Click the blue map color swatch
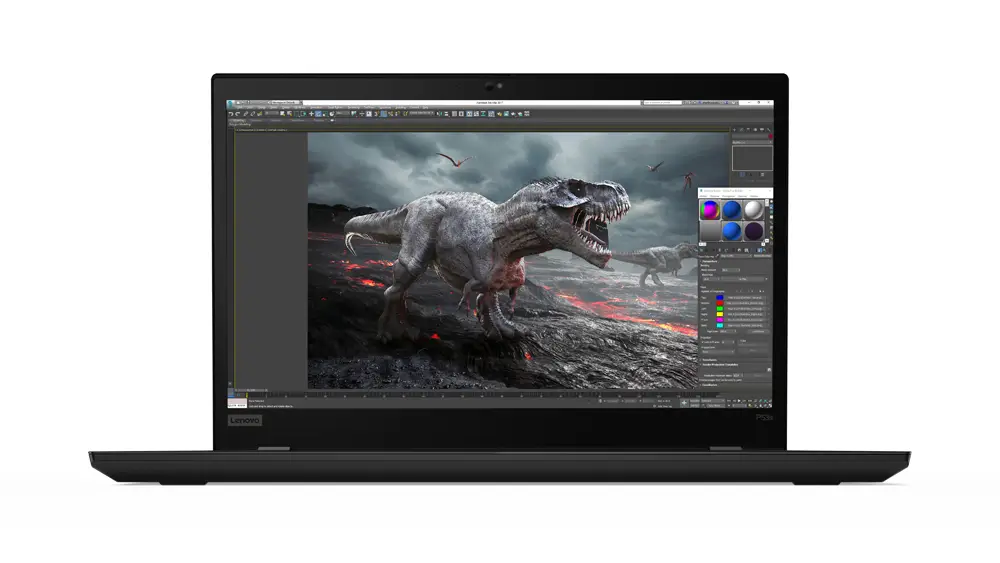Screen dimensions: 1000x563 720,298
